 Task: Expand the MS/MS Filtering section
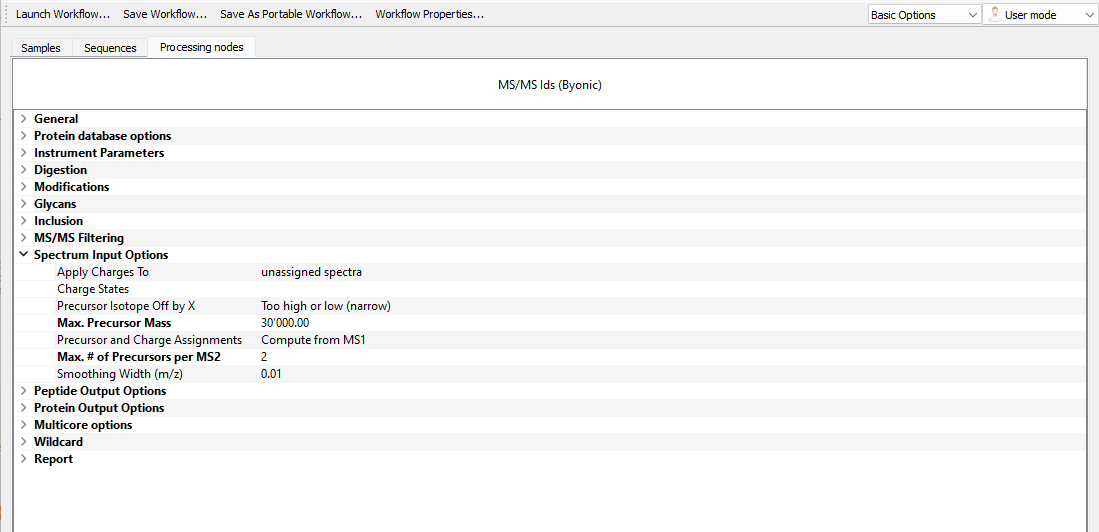click(x=24, y=238)
